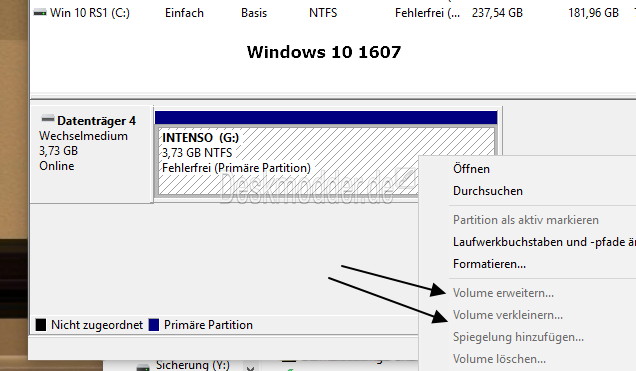Select the Spiegelung hinzufügen... menu entry

coord(518,337)
